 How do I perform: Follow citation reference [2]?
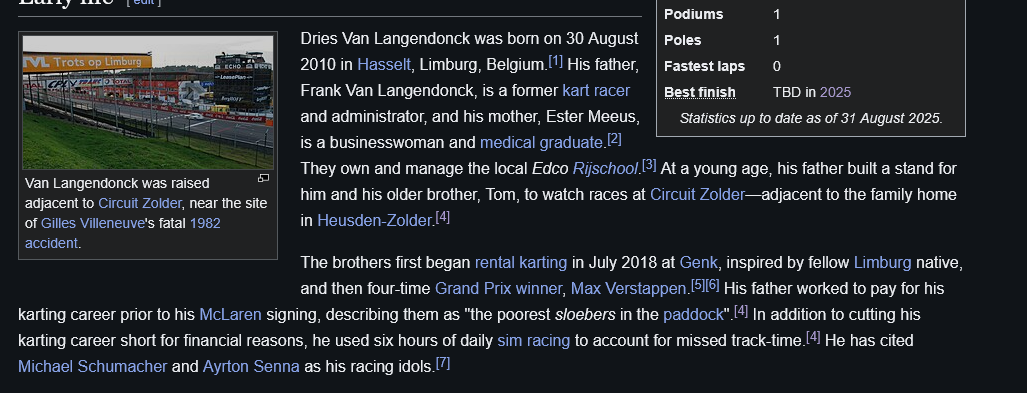coord(614,140)
